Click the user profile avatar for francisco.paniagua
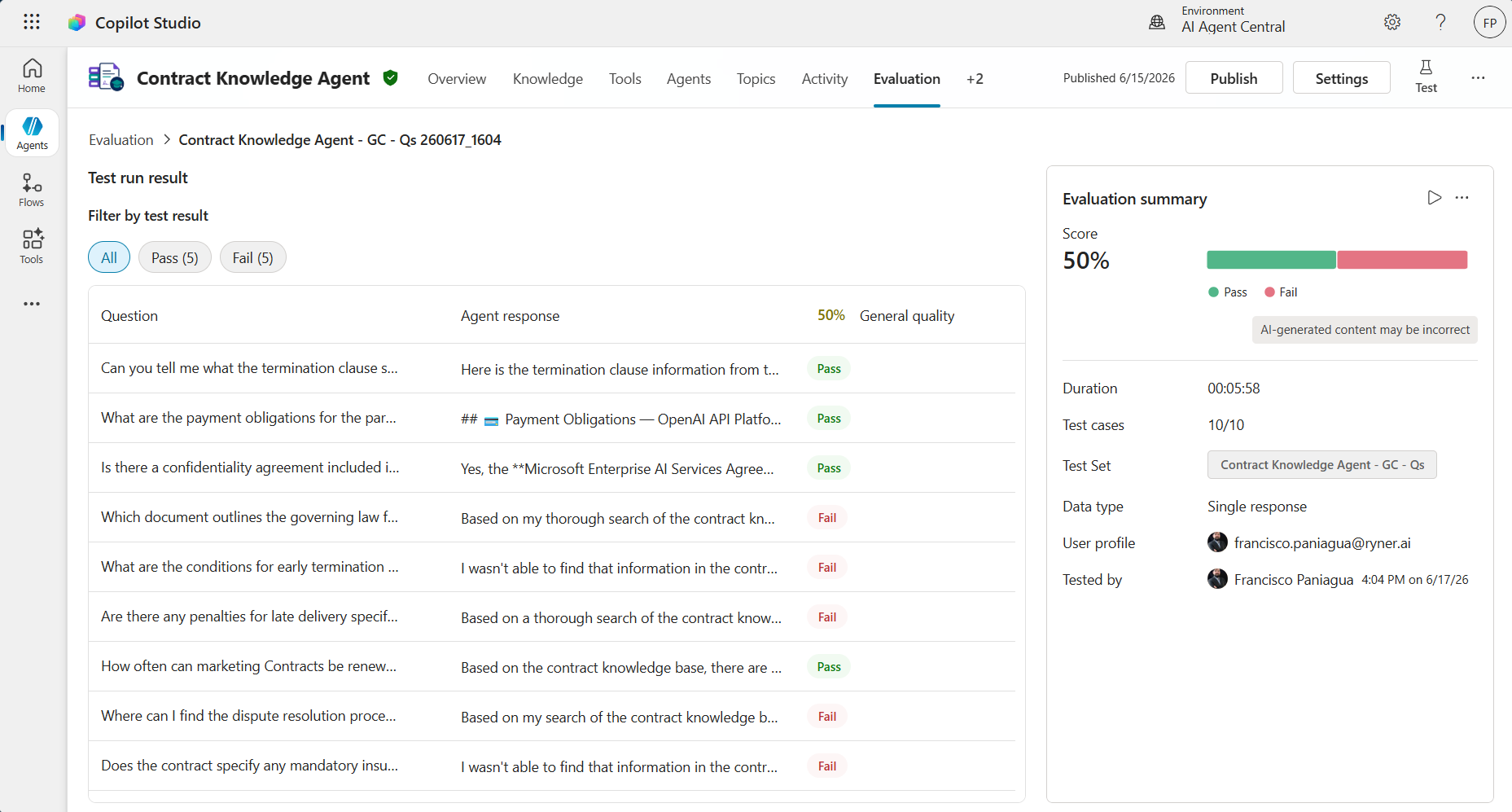The width and height of the screenshot is (1512, 812). [x=1217, y=542]
